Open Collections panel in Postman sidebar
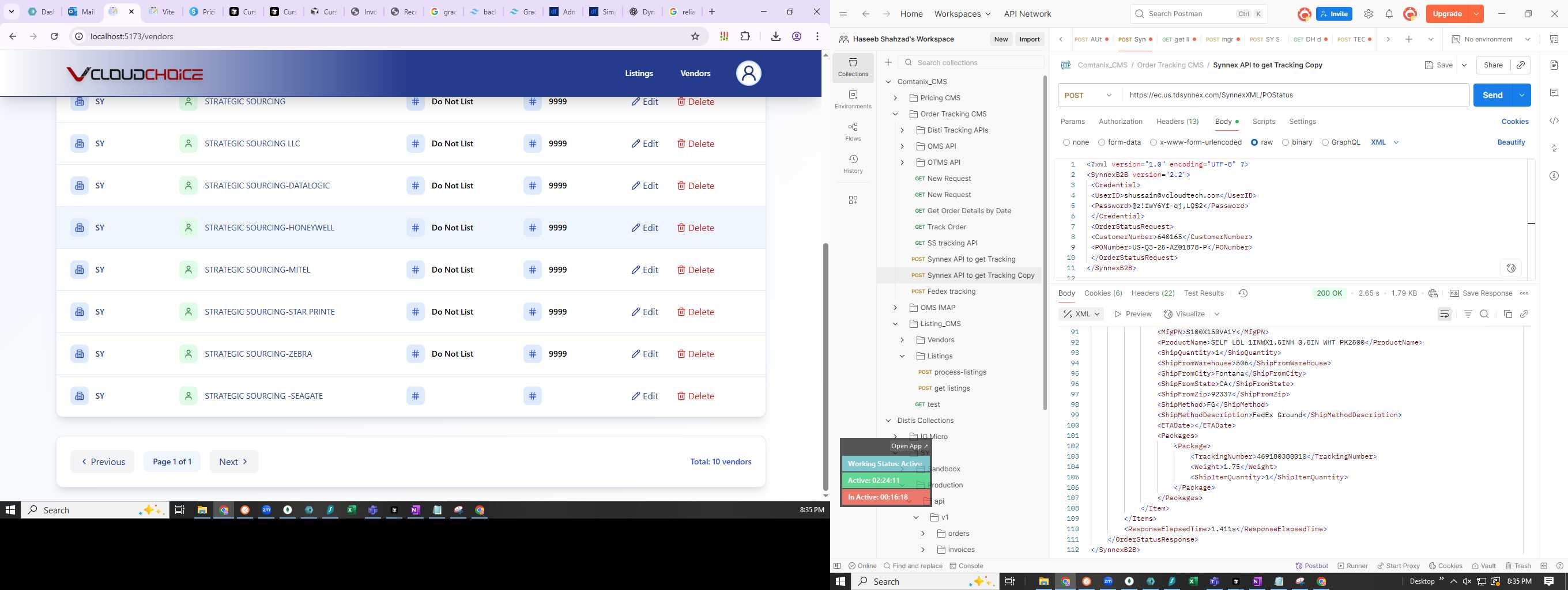The width and height of the screenshot is (1568, 590). pos(853,67)
